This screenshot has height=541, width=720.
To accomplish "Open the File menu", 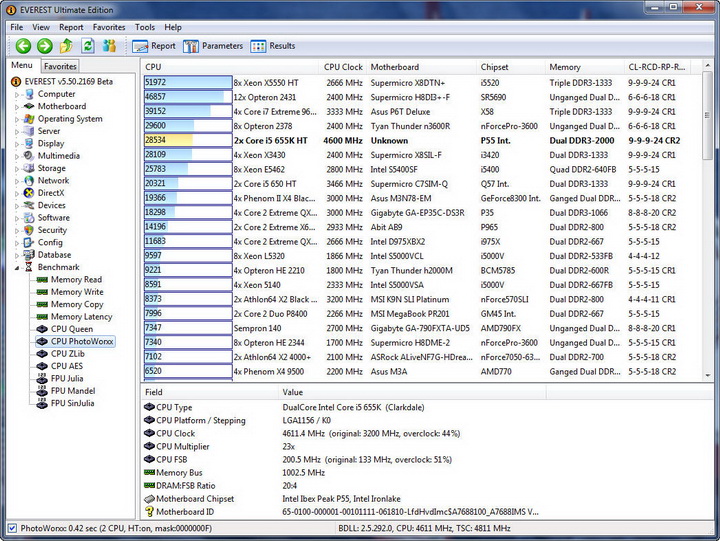I will click(17, 28).
